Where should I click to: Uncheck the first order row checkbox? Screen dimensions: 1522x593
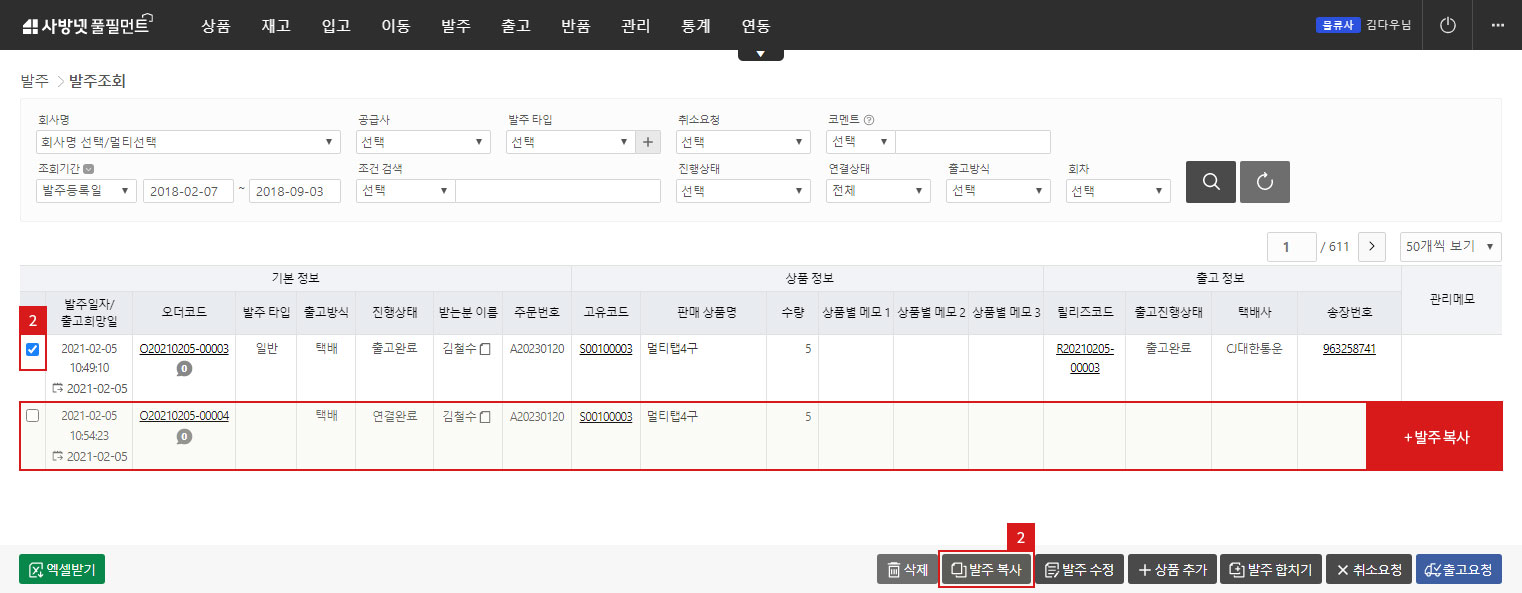(32, 350)
